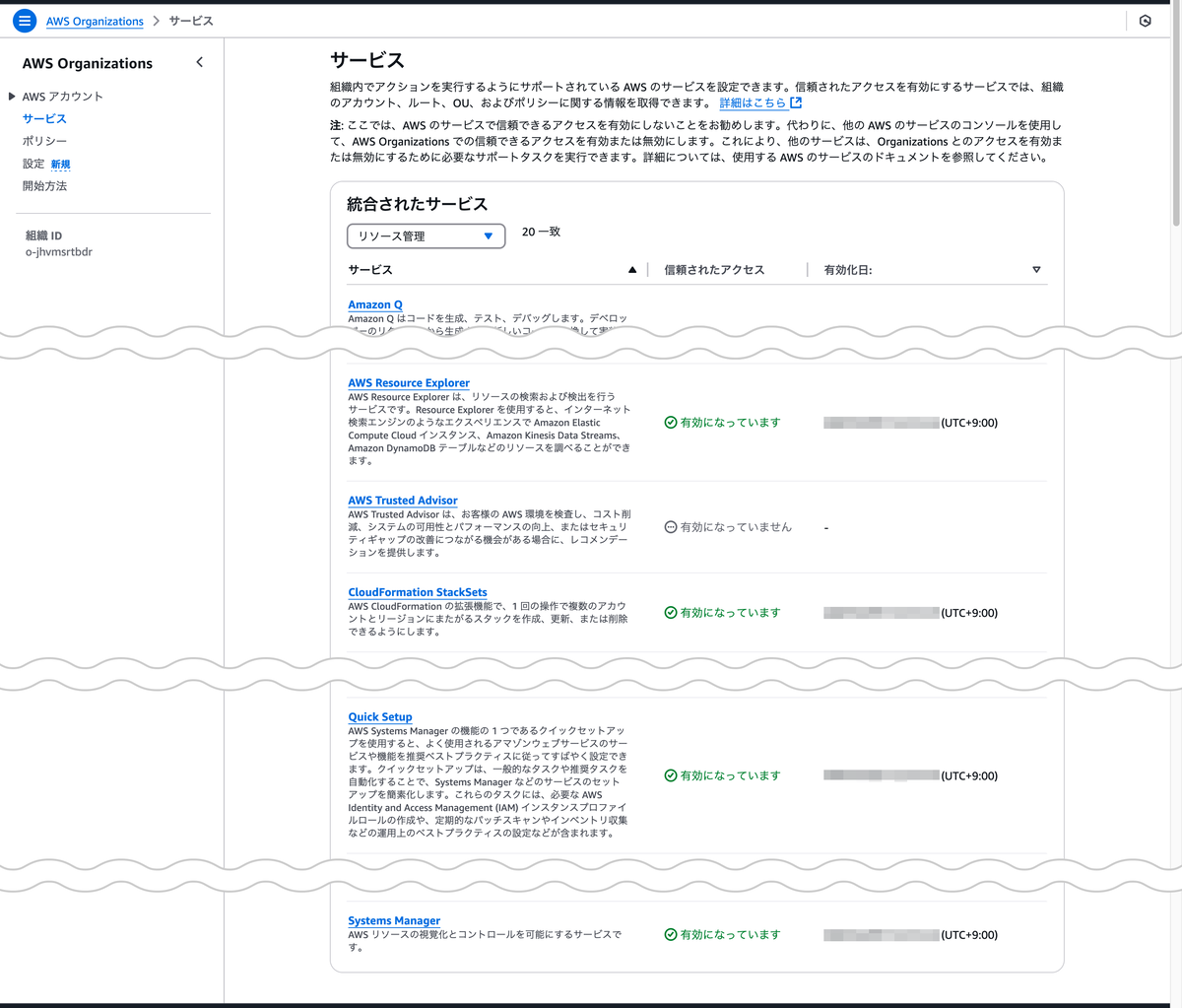The height and width of the screenshot is (1008, 1182).
Task: Collapse the AWS Organizations side panel
Action: click(200, 62)
